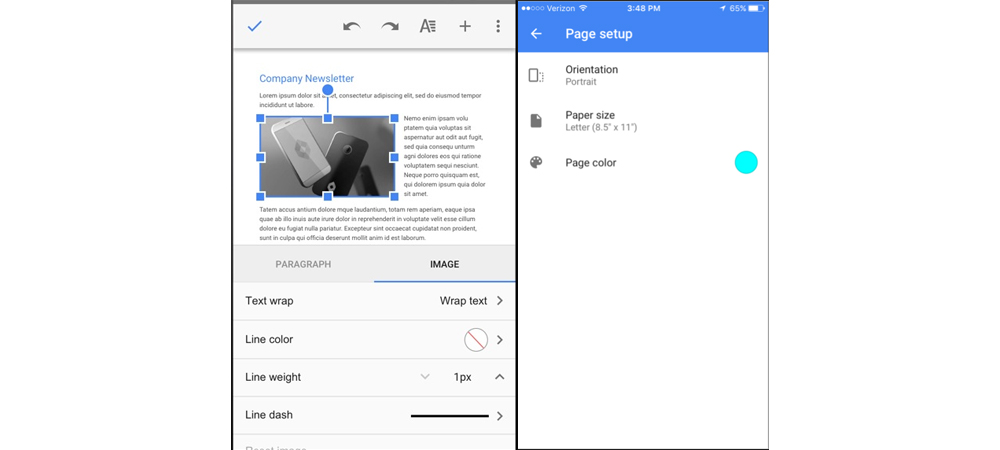The image size is (1000, 450).
Task: Tap the 3:48 PM clock
Action: click(x=643, y=8)
